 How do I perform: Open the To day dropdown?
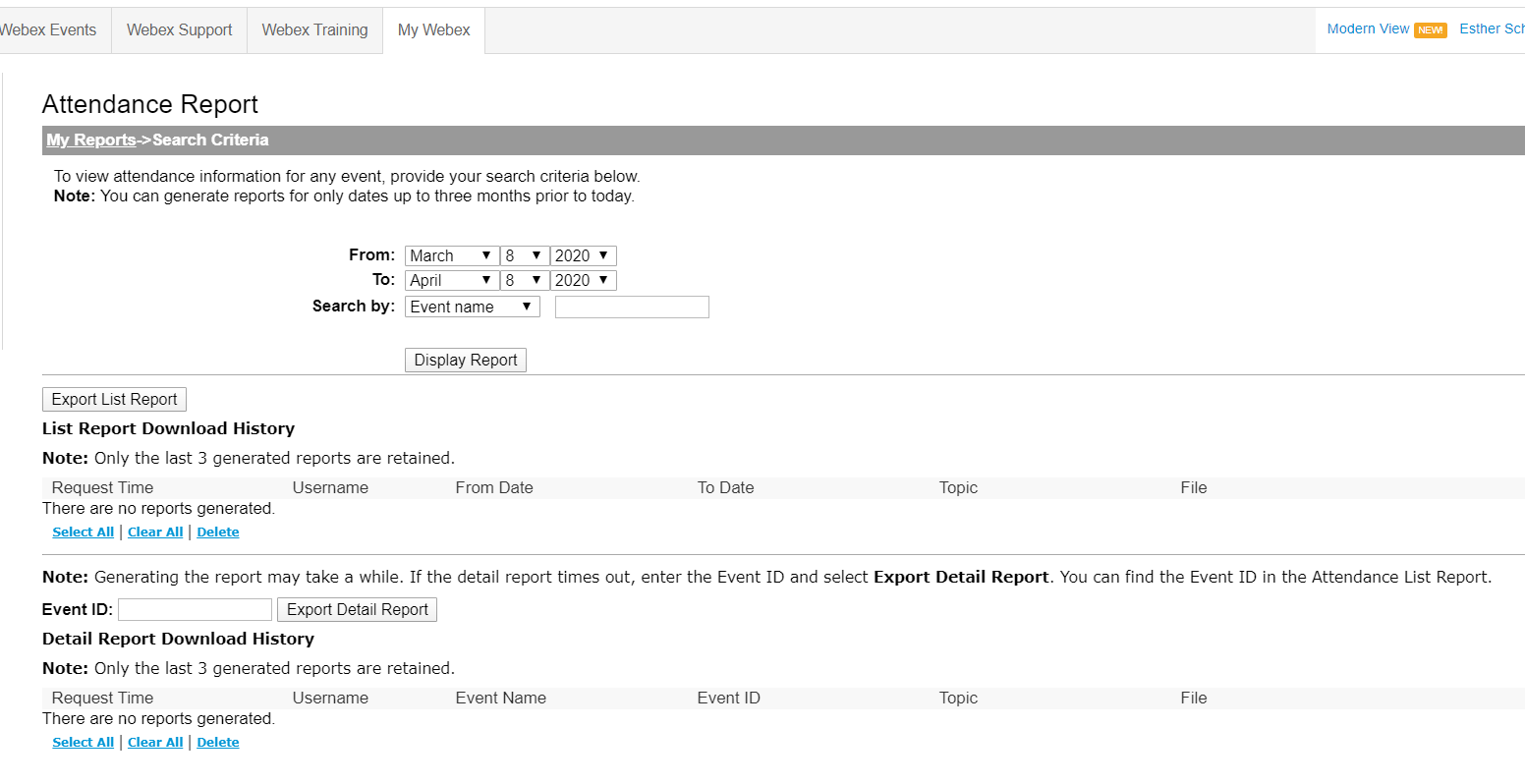525,280
